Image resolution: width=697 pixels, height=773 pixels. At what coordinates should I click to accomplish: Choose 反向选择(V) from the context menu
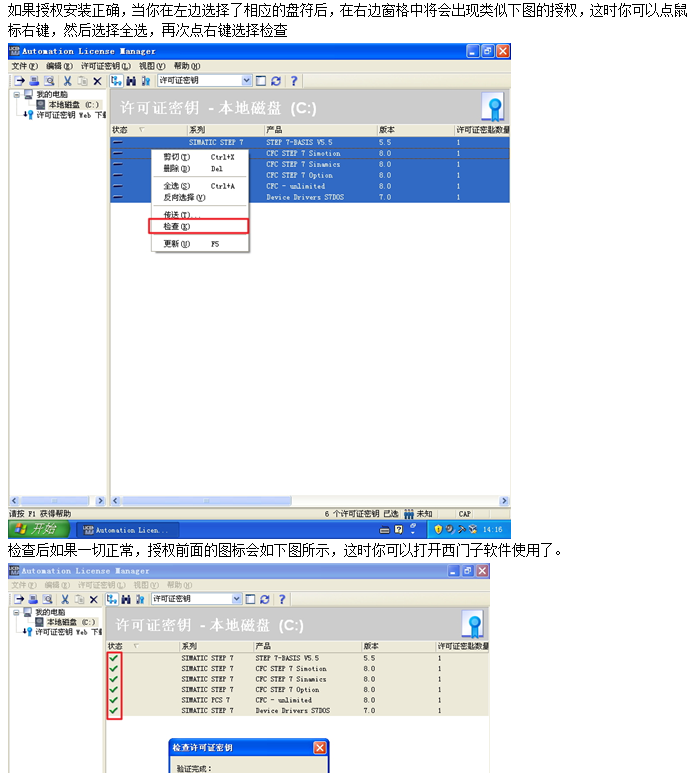(x=200, y=197)
